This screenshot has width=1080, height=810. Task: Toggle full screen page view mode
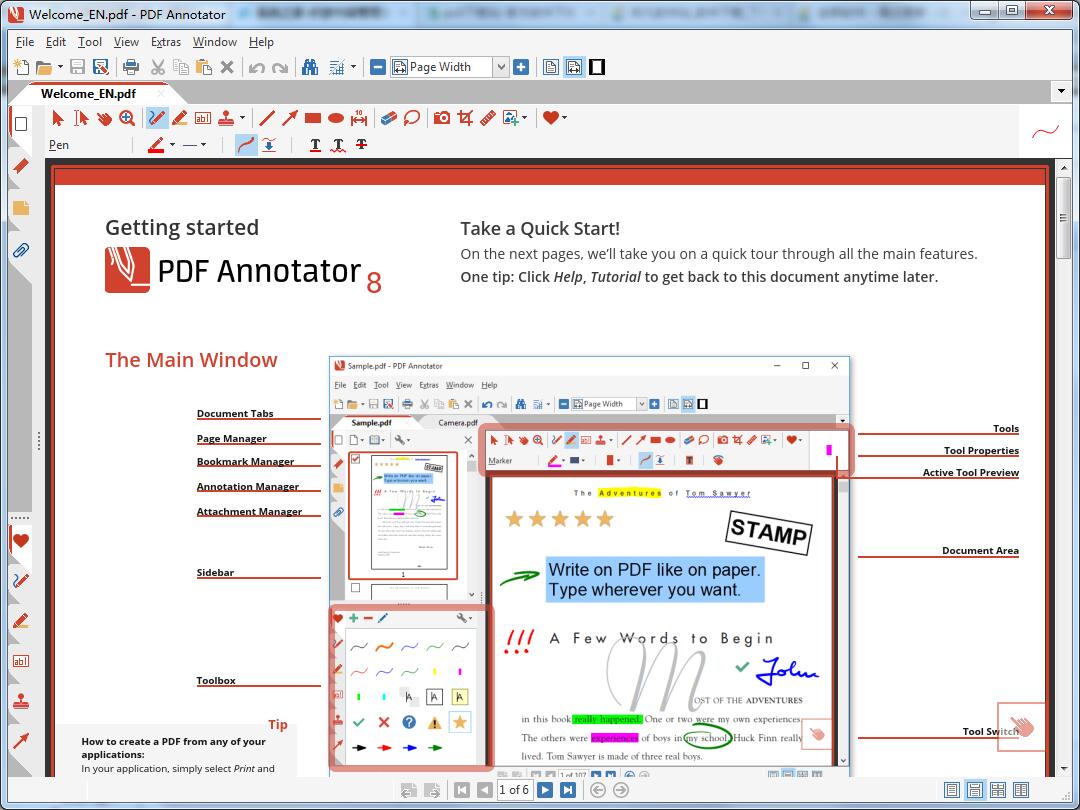tap(597, 67)
